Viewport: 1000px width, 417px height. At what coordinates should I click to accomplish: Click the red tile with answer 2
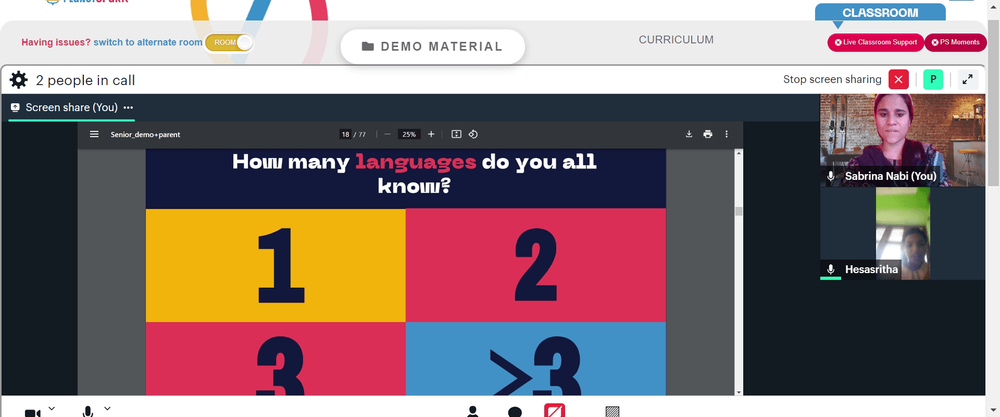coord(536,265)
